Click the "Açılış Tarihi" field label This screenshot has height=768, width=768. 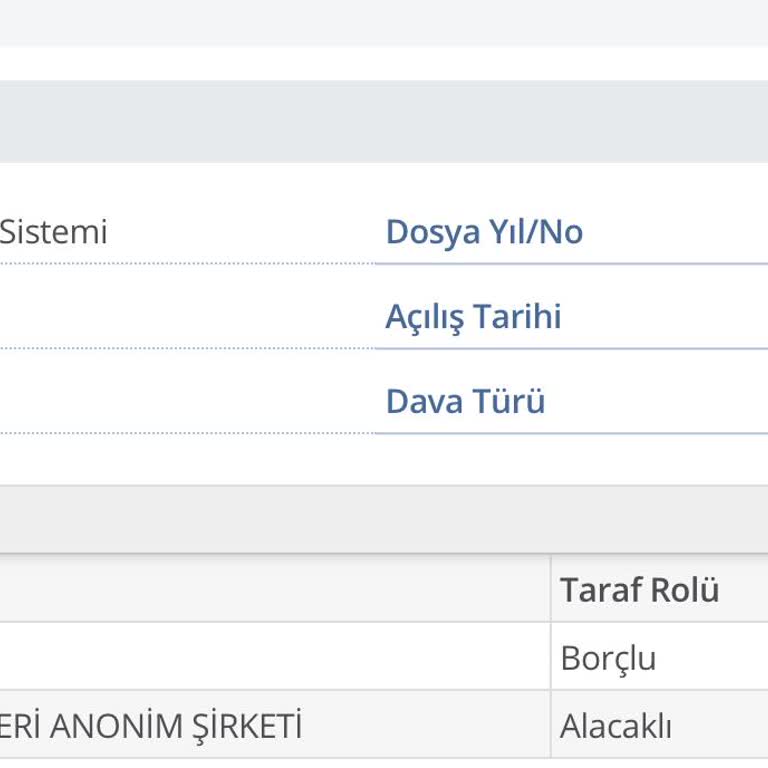473,317
